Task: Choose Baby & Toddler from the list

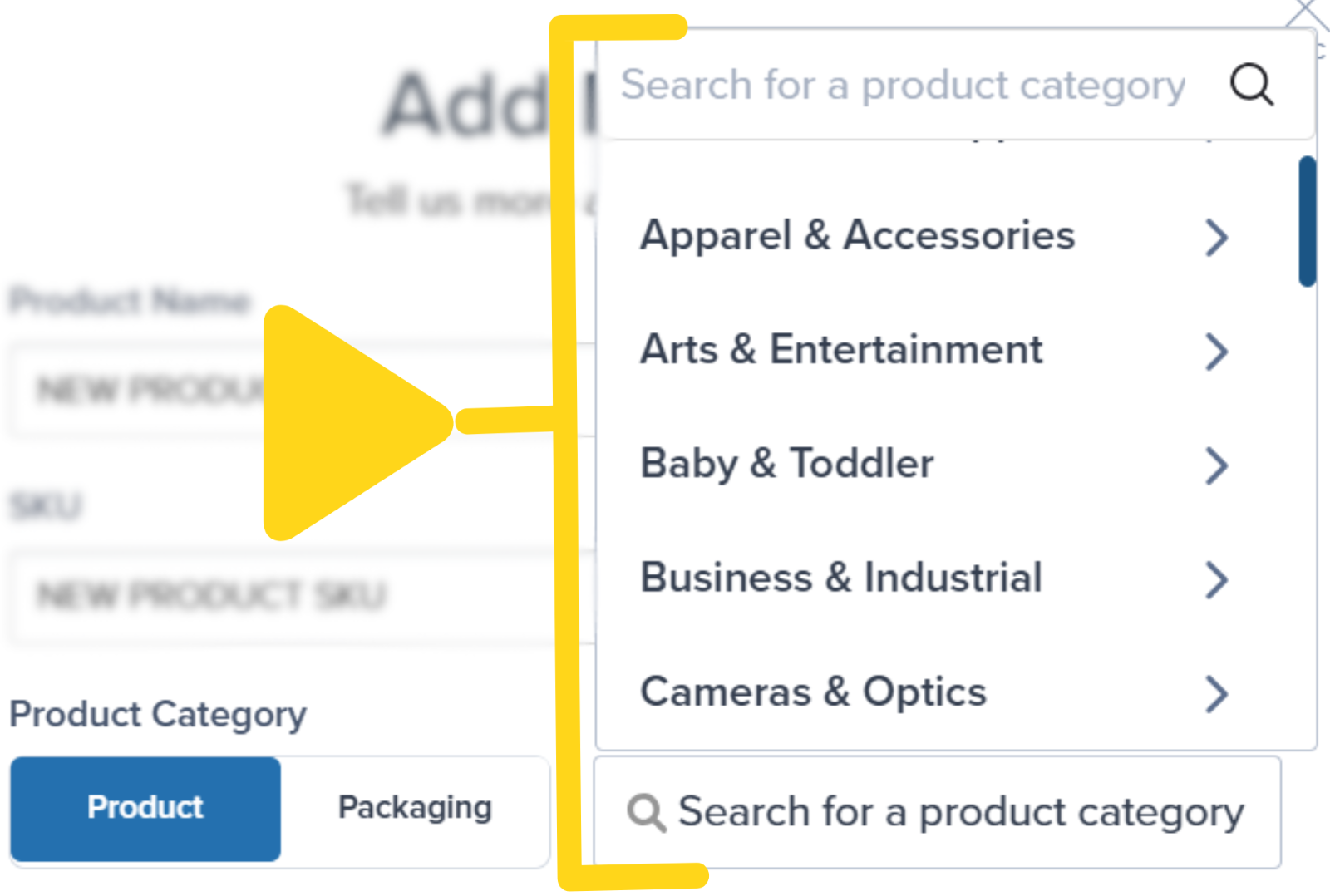Action: coord(786,465)
